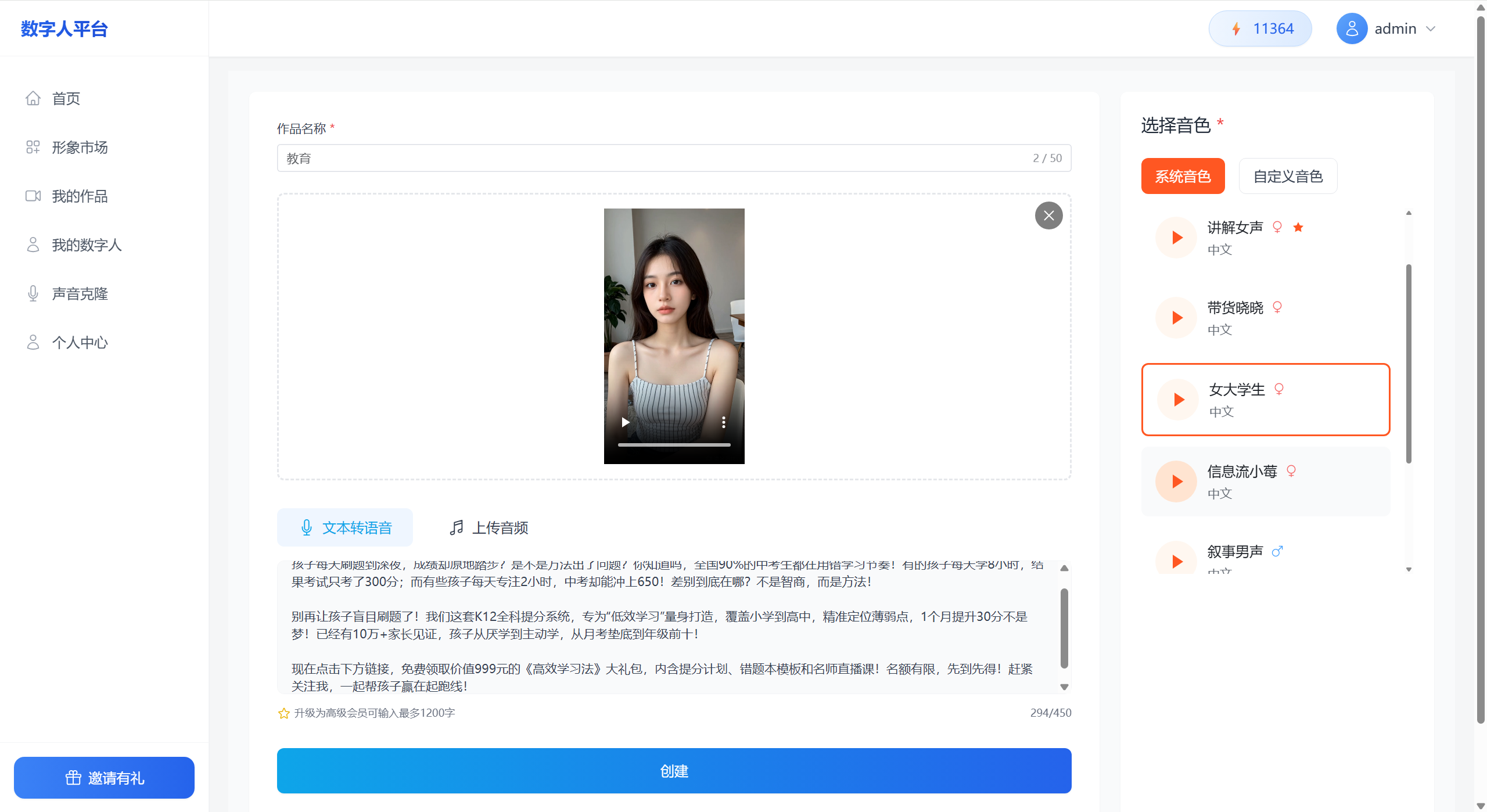The width and height of the screenshot is (1487, 812).
Task: Click favorite star on 讲解女声
Action: point(1298,228)
